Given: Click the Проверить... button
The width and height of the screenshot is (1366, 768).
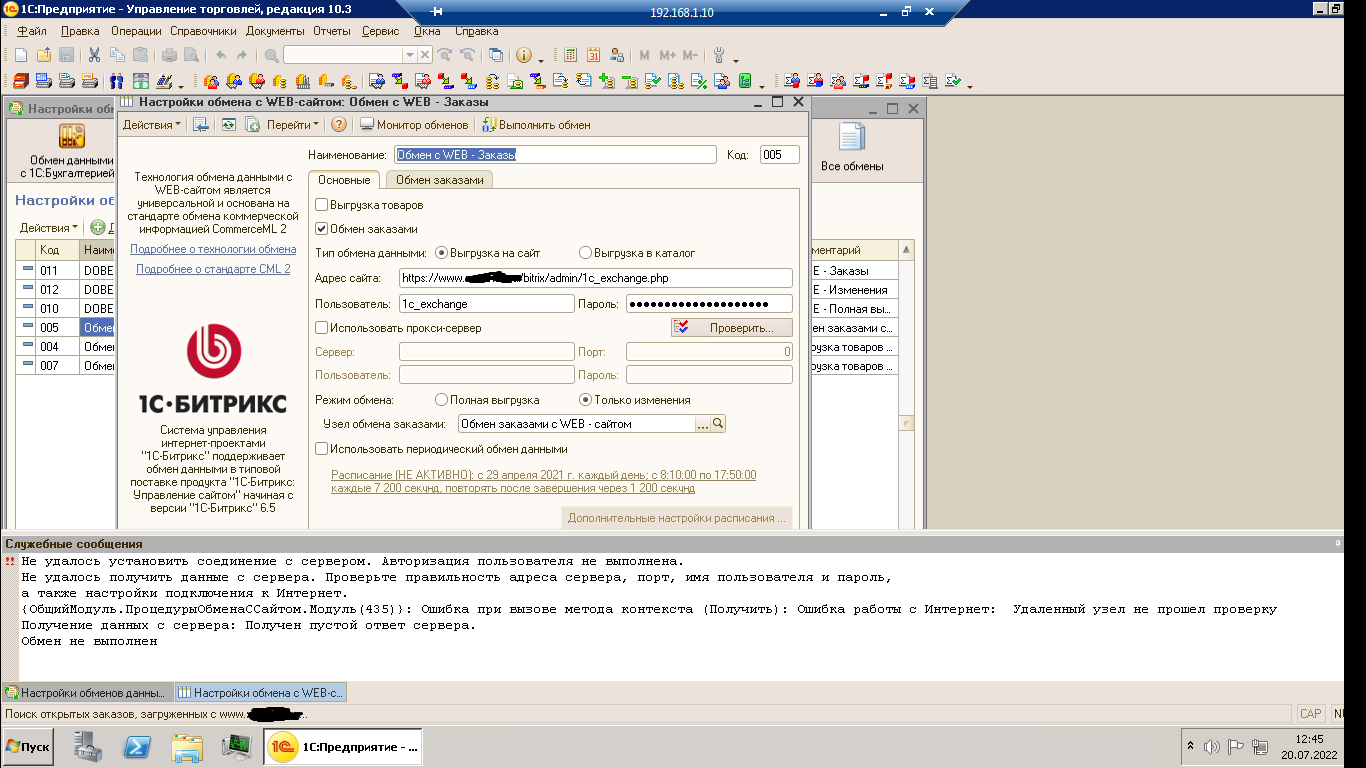Looking at the screenshot, I should point(731,328).
